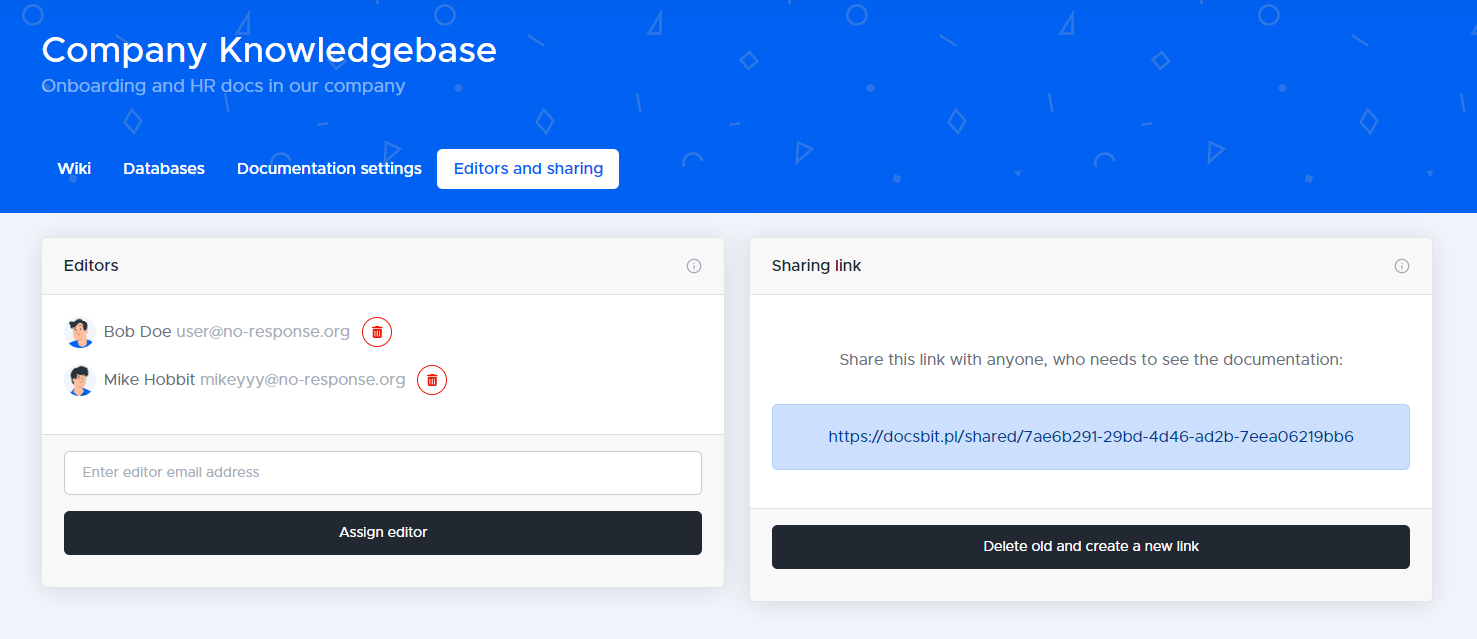
Task: Remove Mike Hobbit using trash icon
Action: coord(432,380)
